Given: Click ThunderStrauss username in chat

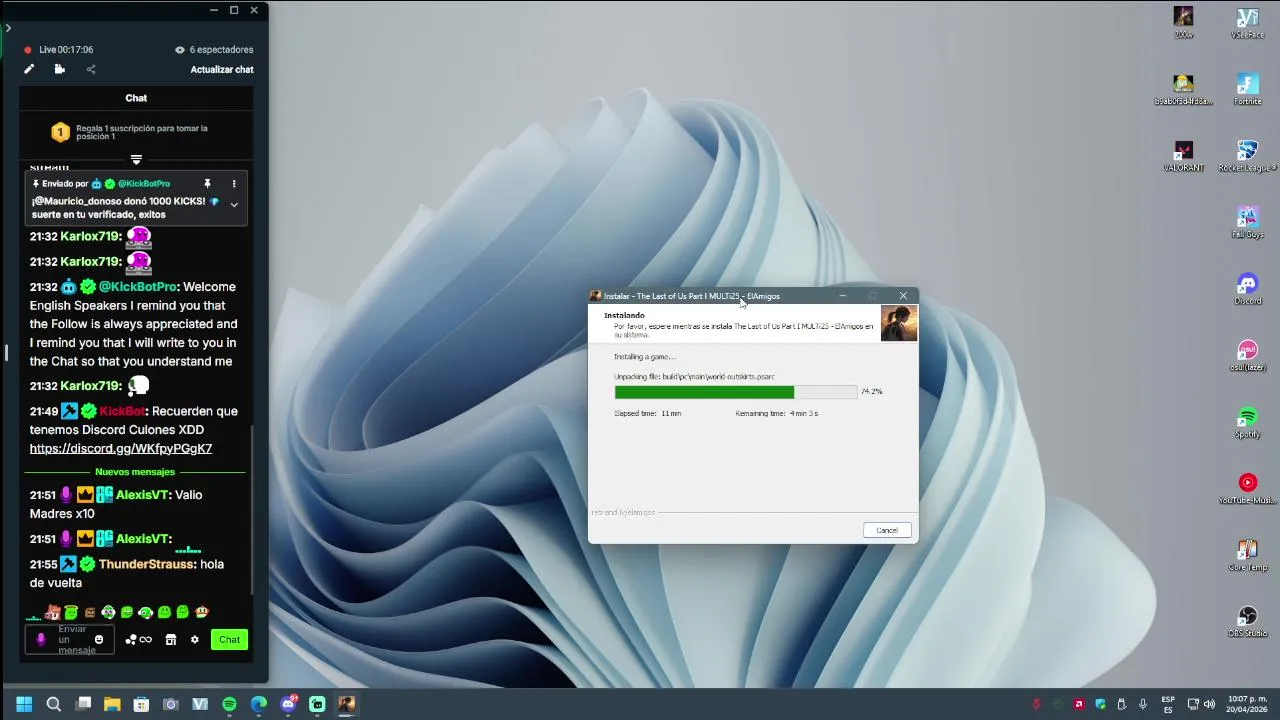Looking at the screenshot, I should (147, 564).
